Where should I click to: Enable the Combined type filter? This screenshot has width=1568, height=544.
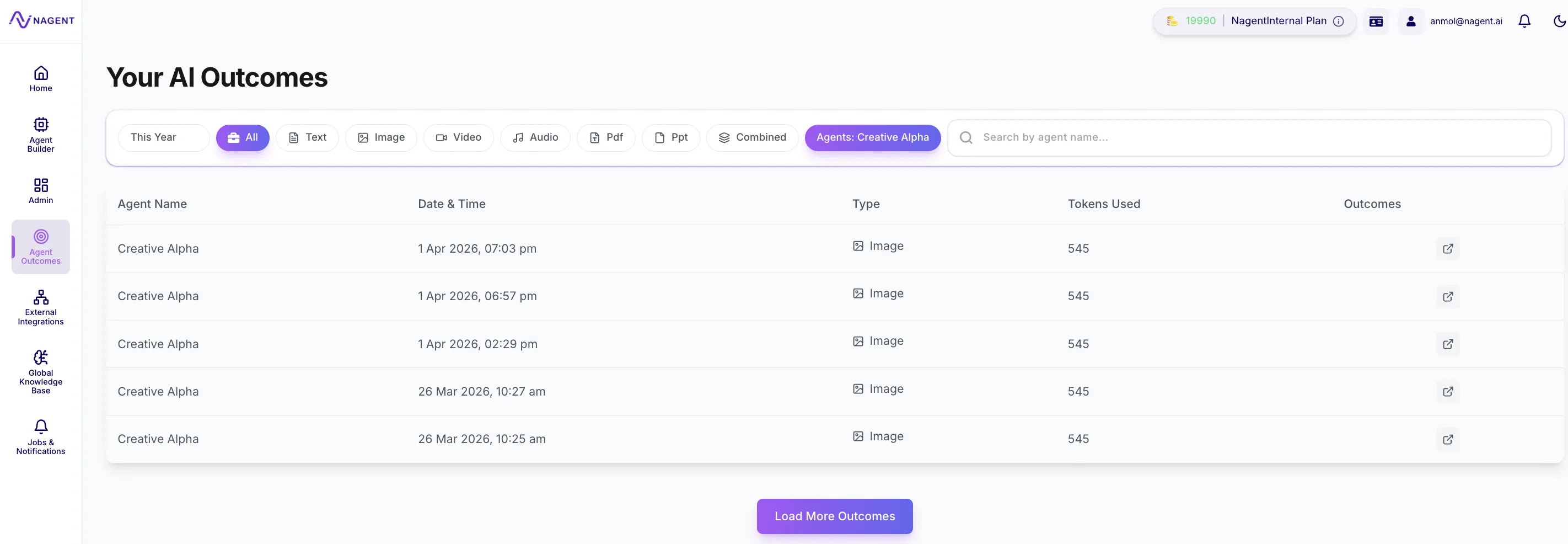751,138
